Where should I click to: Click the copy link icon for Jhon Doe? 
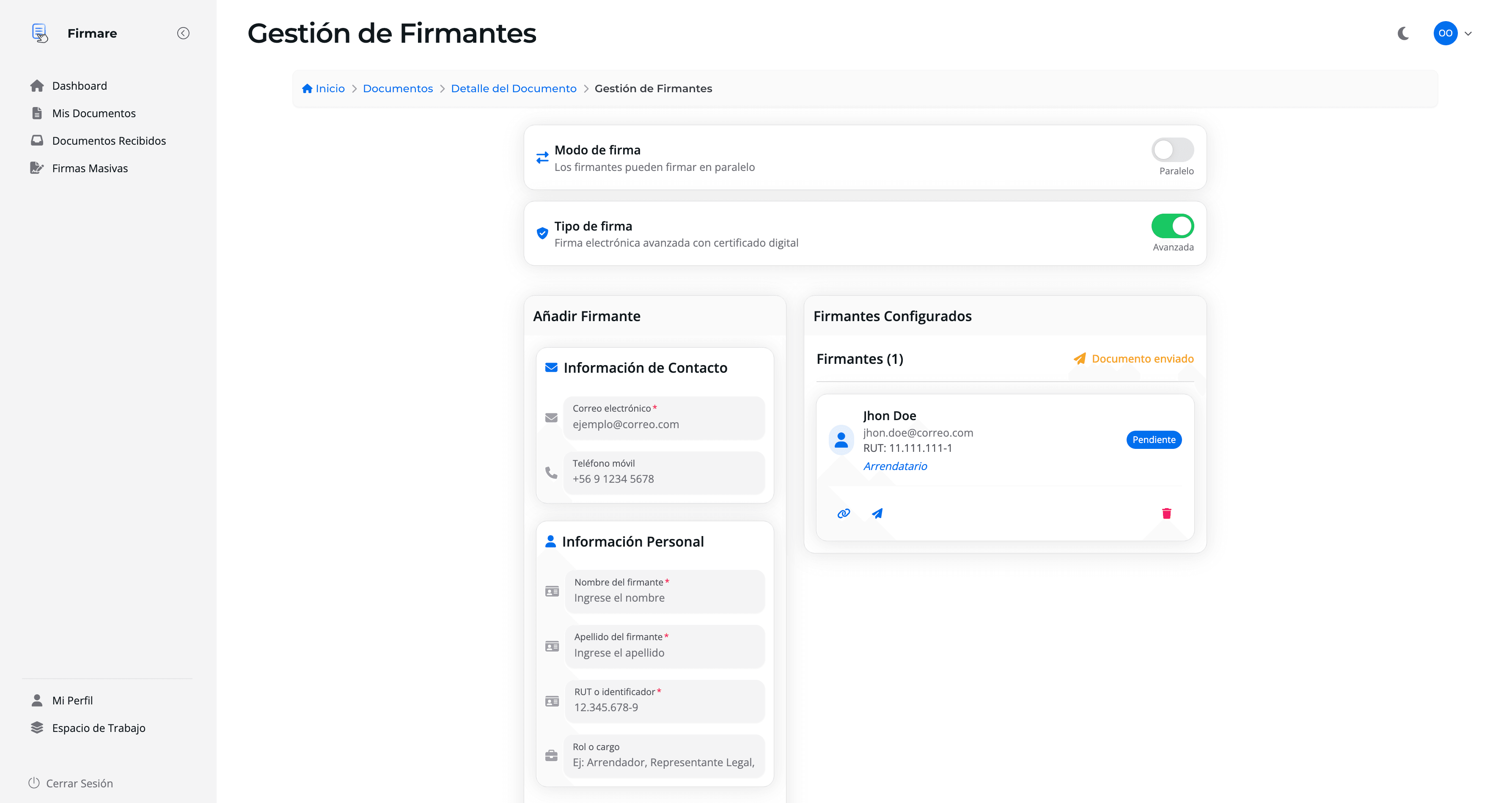(844, 513)
